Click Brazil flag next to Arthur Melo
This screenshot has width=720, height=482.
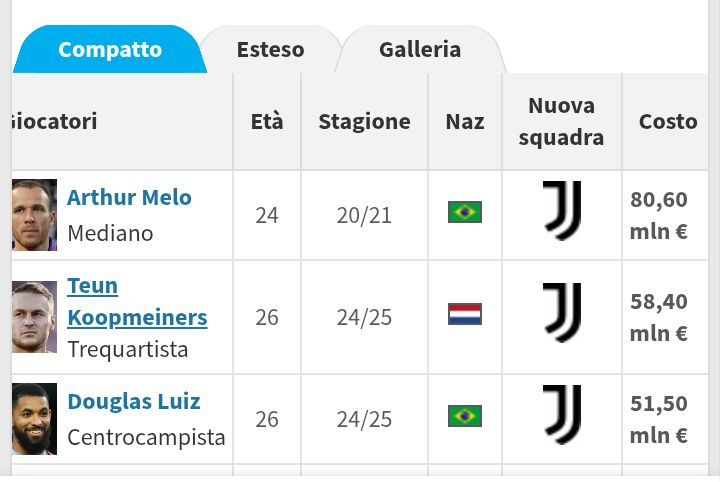click(x=464, y=212)
